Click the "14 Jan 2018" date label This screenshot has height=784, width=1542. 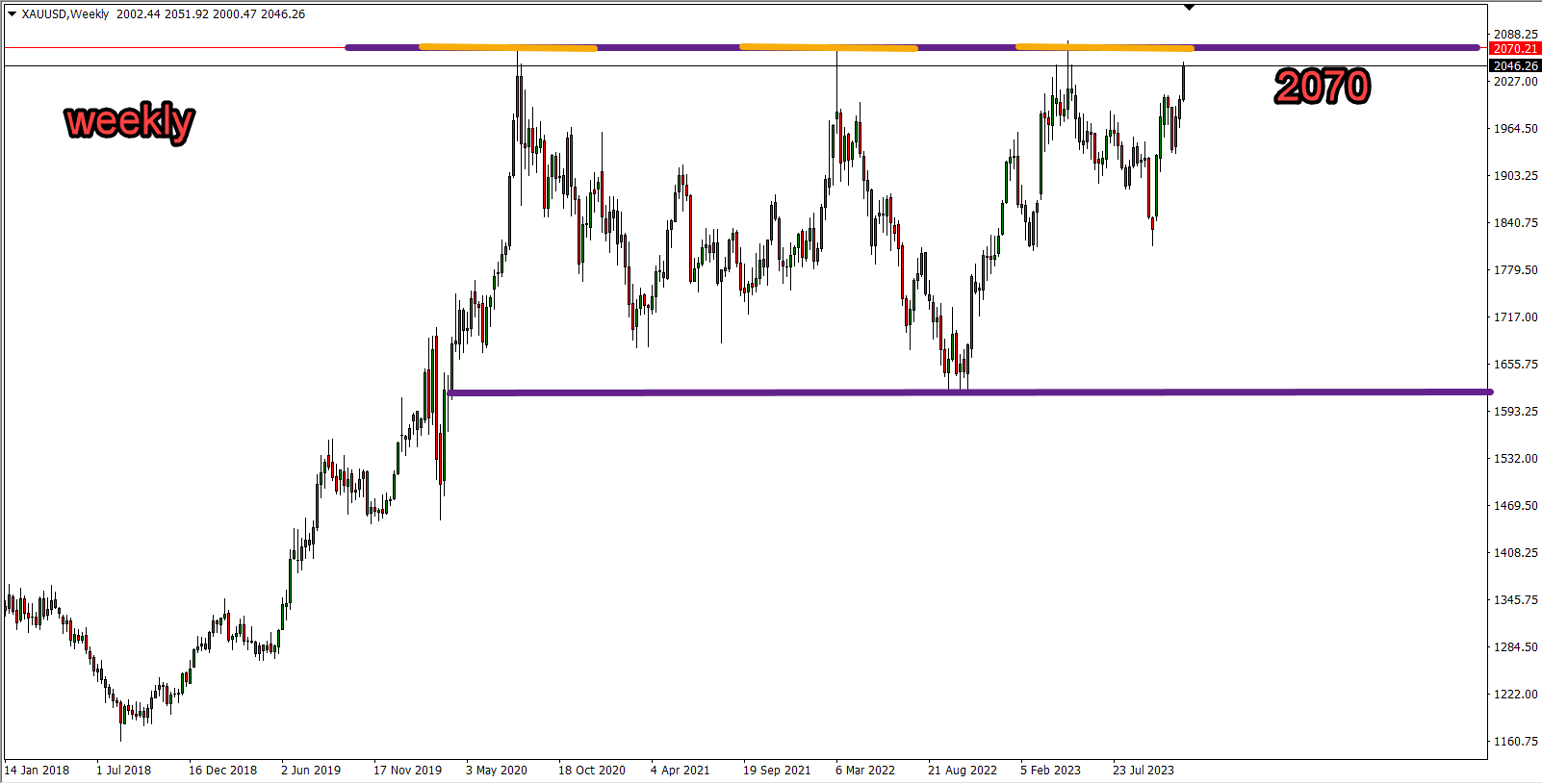pyautogui.click(x=37, y=771)
